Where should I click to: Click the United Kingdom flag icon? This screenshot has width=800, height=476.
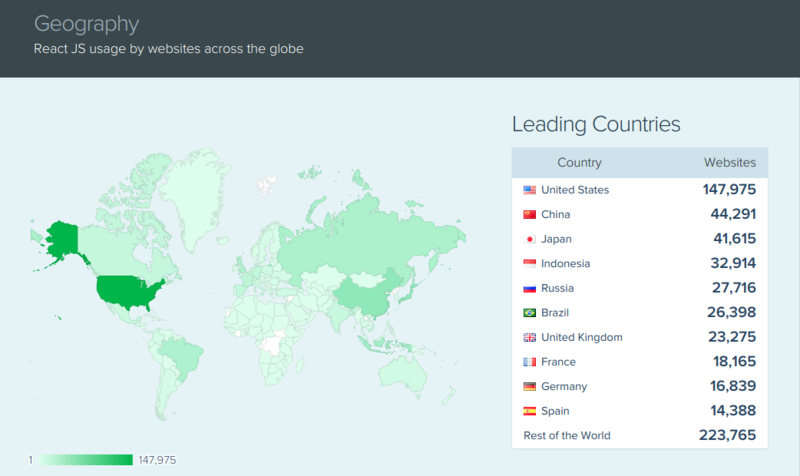coord(530,337)
